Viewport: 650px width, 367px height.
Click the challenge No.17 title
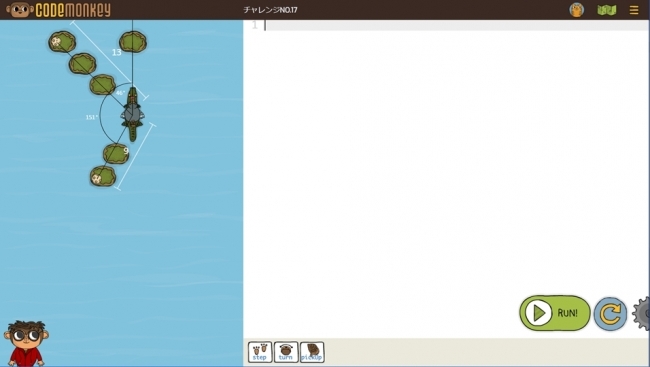(x=270, y=10)
